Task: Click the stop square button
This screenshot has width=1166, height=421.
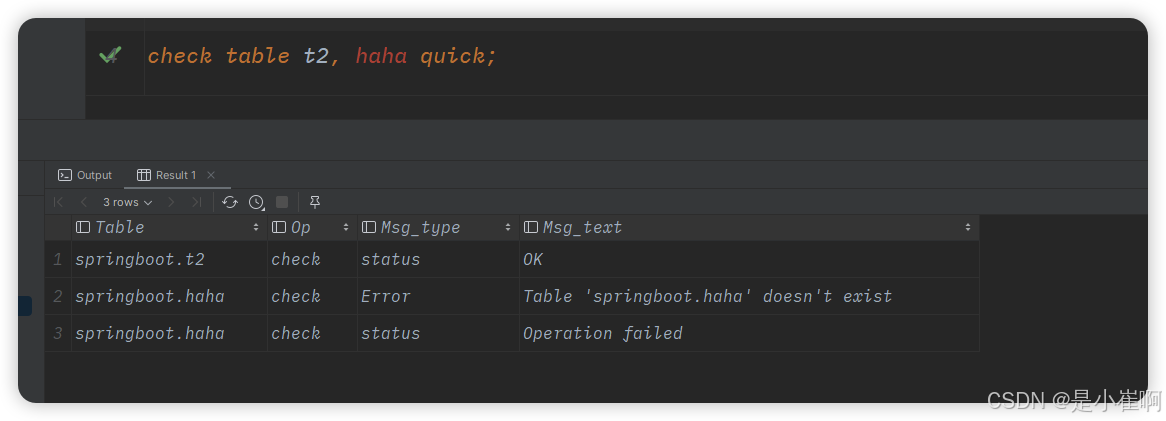Action: (x=282, y=202)
